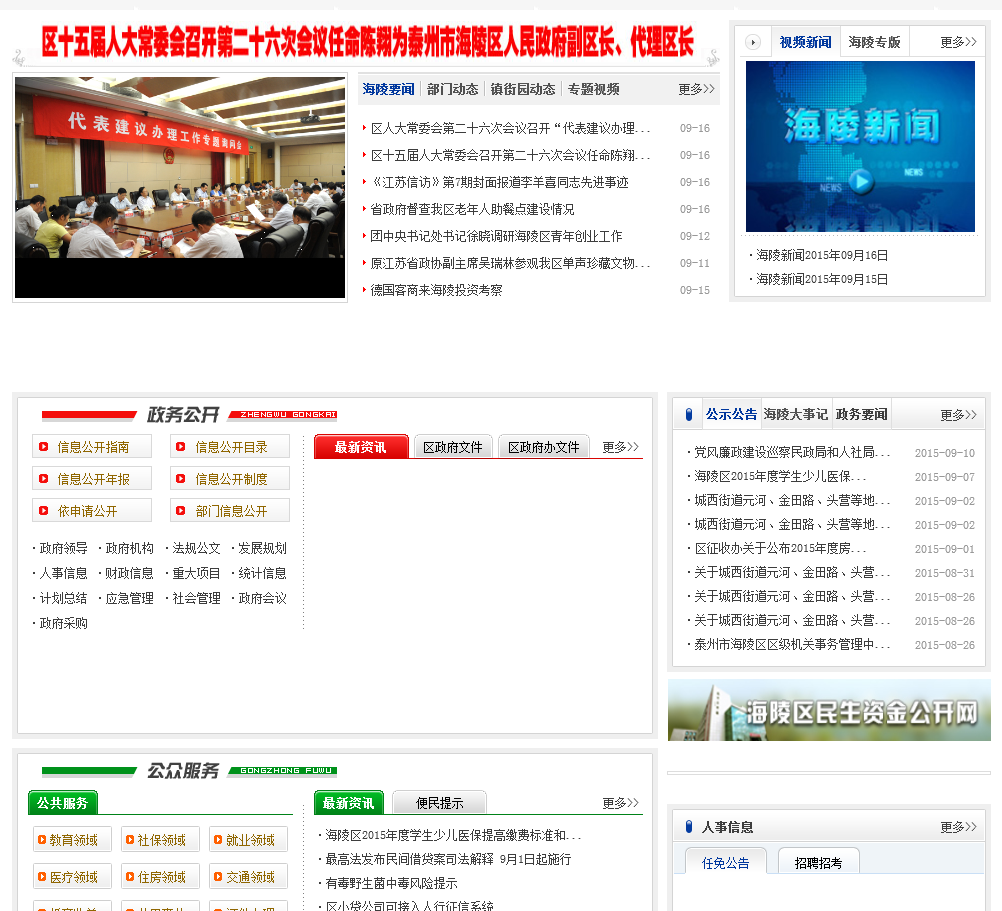Screen dimensions: 1002x911
Task: Click 更多>> beside 区政府办文件
Action: [x=620, y=447]
